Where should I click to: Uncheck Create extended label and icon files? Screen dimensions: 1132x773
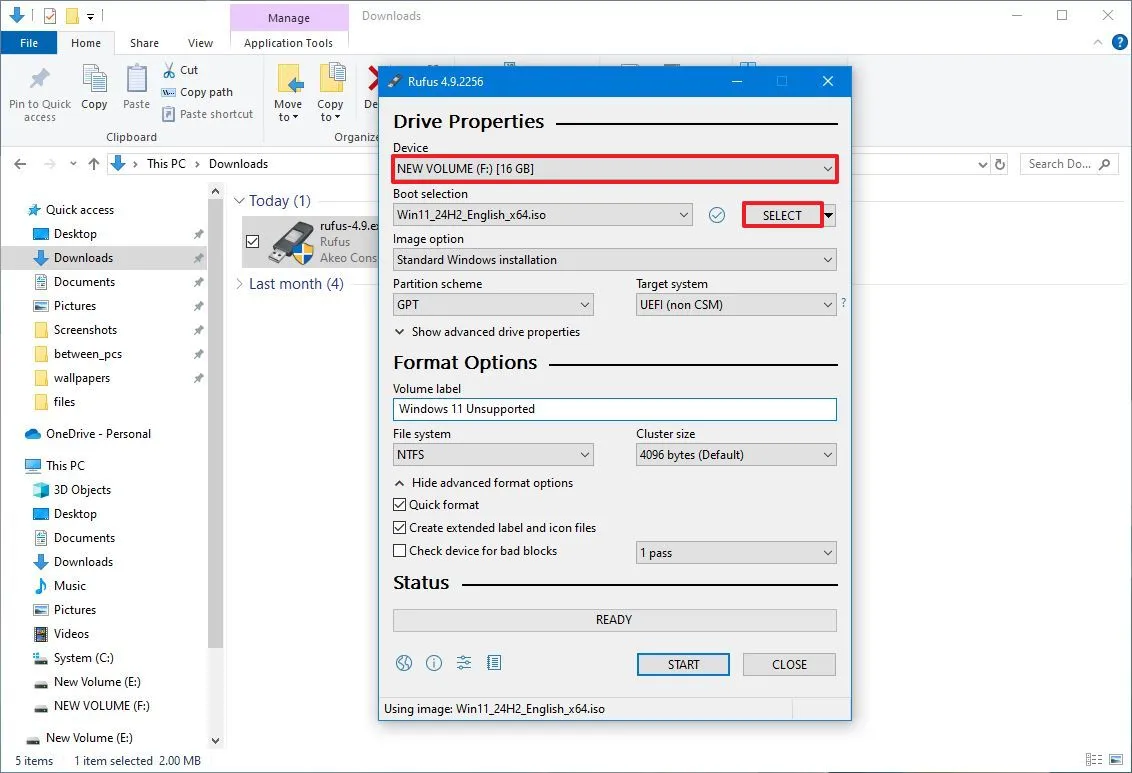pos(400,528)
